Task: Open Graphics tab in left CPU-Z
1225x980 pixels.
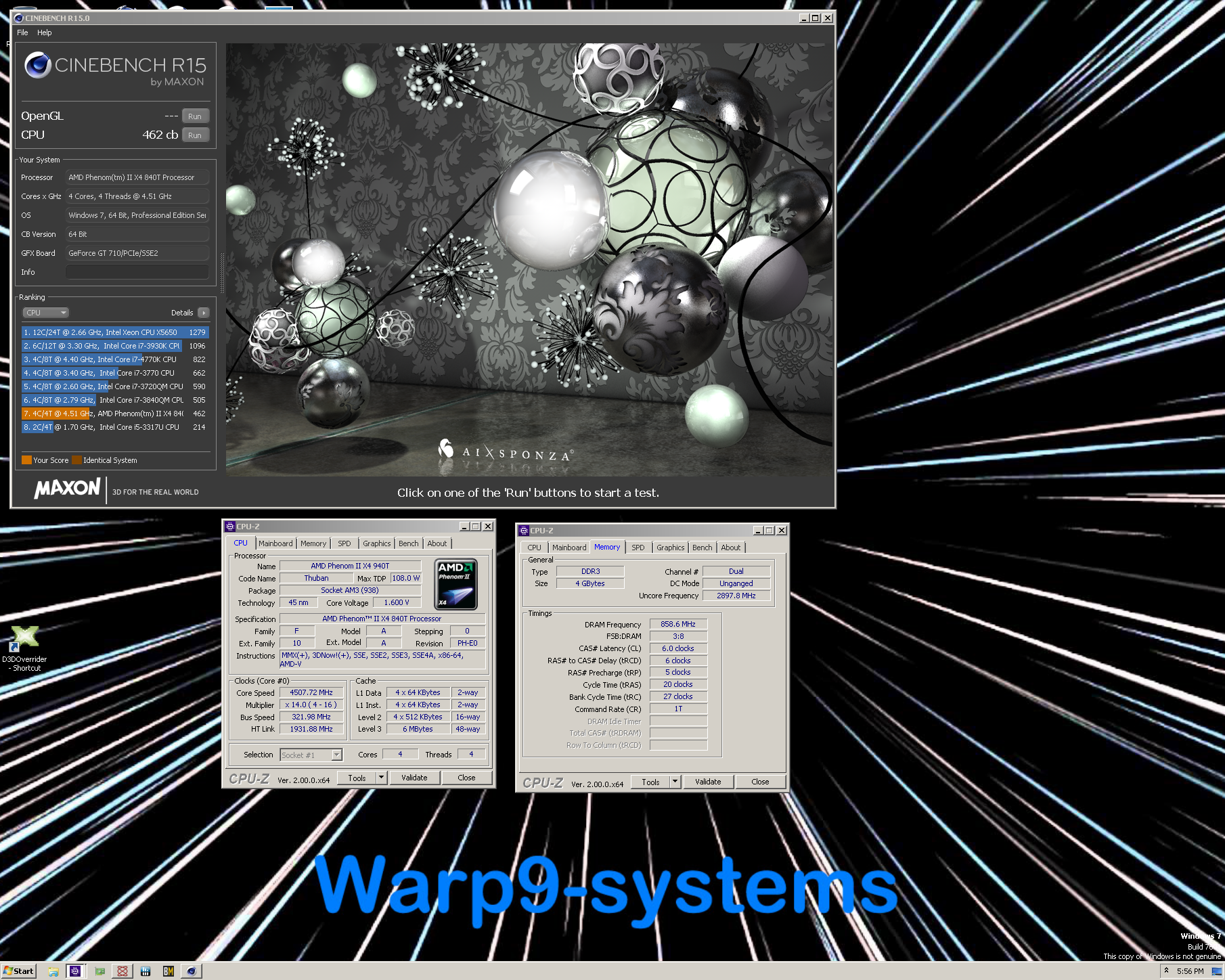Action: coord(376,543)
